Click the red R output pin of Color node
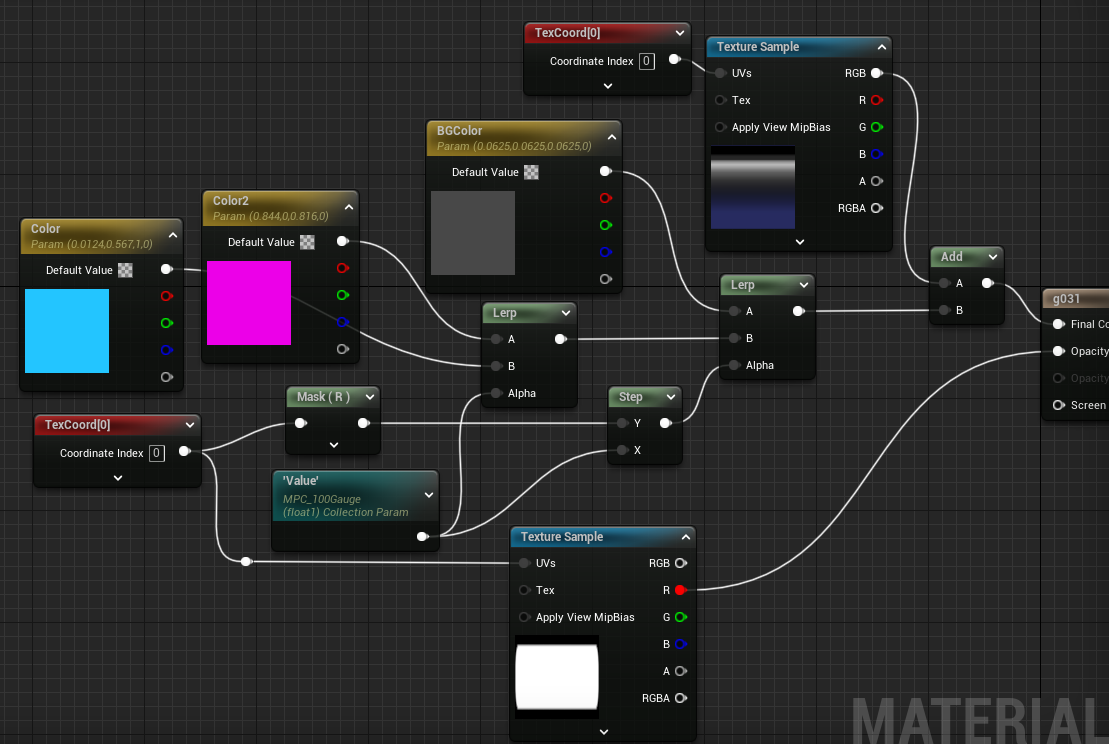Viewport: 1109px width, 744px height. click(x=167, y=296)
